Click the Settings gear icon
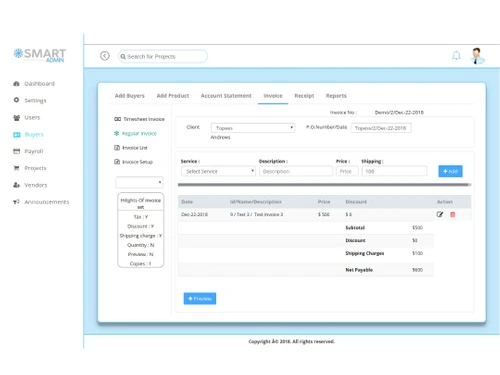500x375 pixels. click(16, 100)
